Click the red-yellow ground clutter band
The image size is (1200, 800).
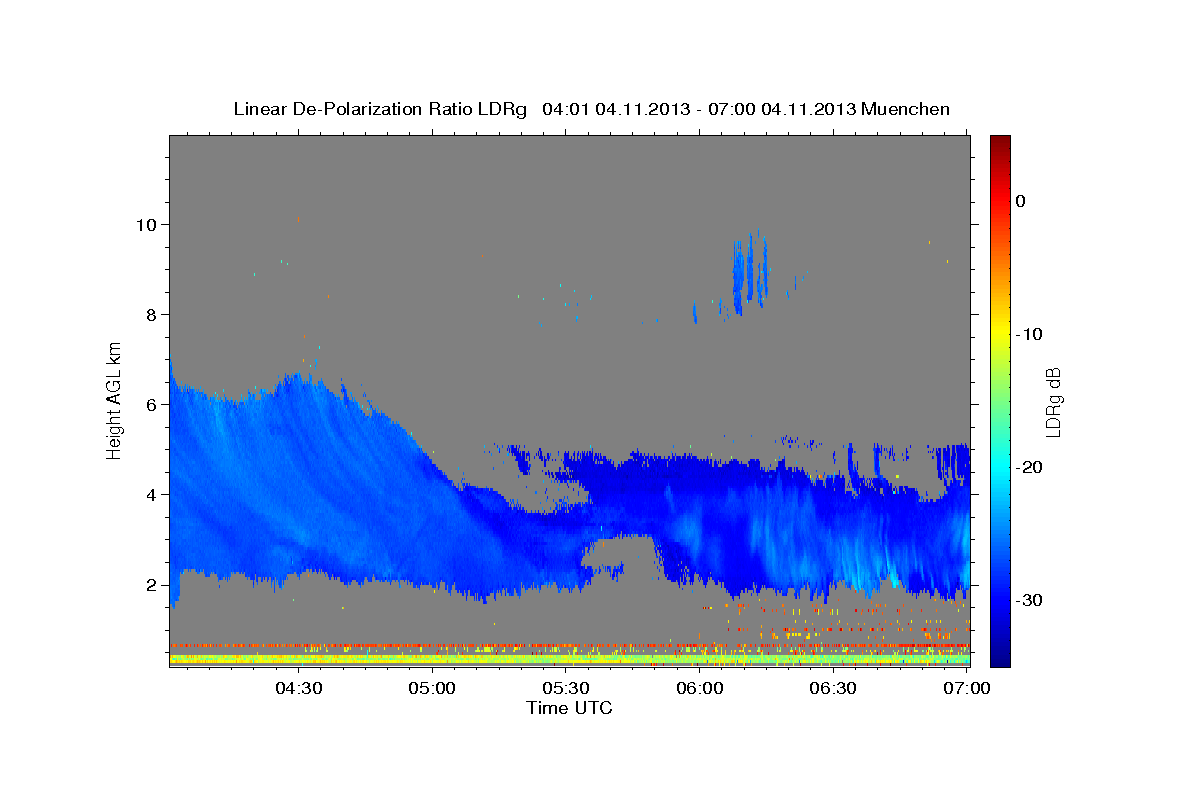pyautogui.click(x=569, y=654)
